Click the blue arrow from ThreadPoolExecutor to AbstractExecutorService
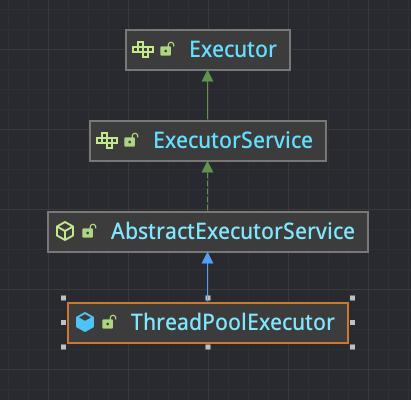Screen dimensions: 411x400 tap(207, 277)
